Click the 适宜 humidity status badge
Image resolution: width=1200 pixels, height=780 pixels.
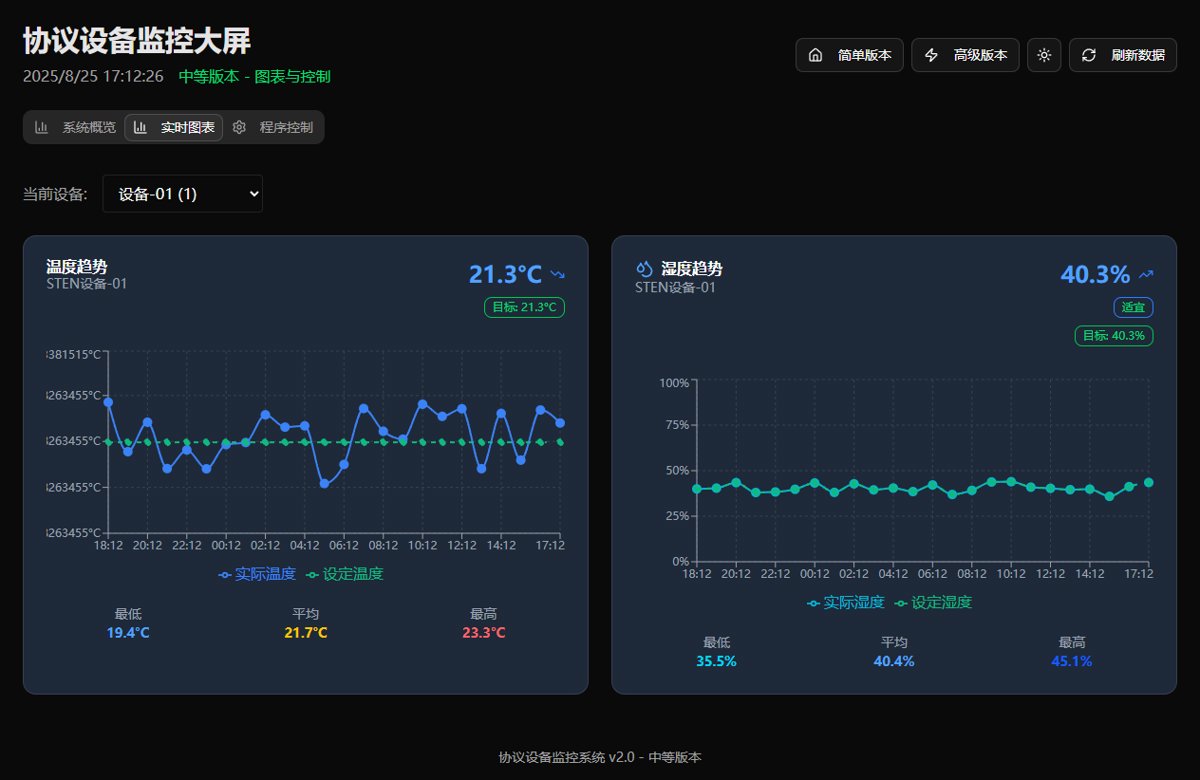pos(1133,307)
